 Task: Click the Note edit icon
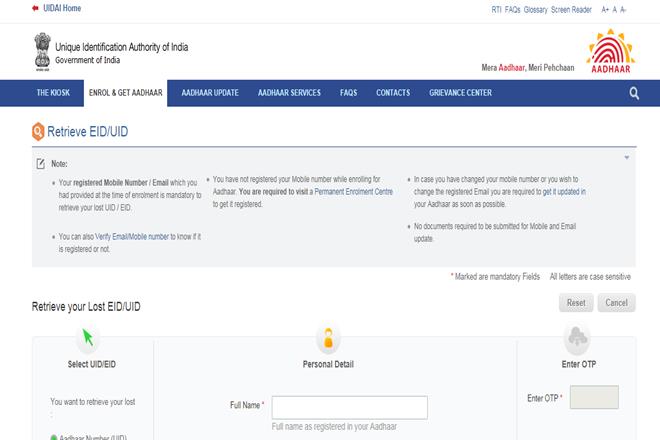click(40, 163)
